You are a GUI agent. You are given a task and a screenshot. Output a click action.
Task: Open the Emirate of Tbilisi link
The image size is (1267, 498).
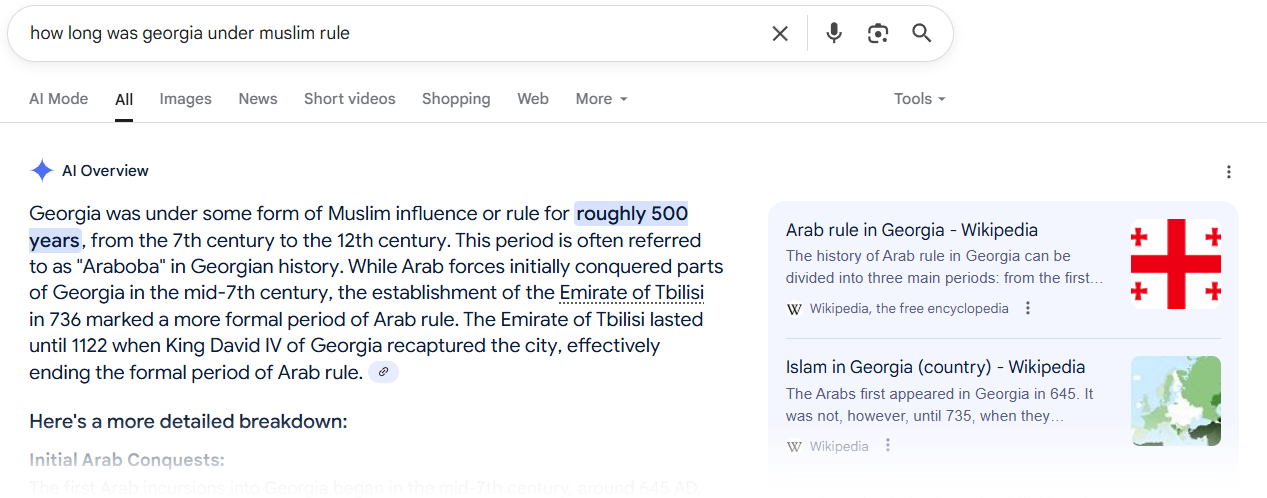pos(632,293)
